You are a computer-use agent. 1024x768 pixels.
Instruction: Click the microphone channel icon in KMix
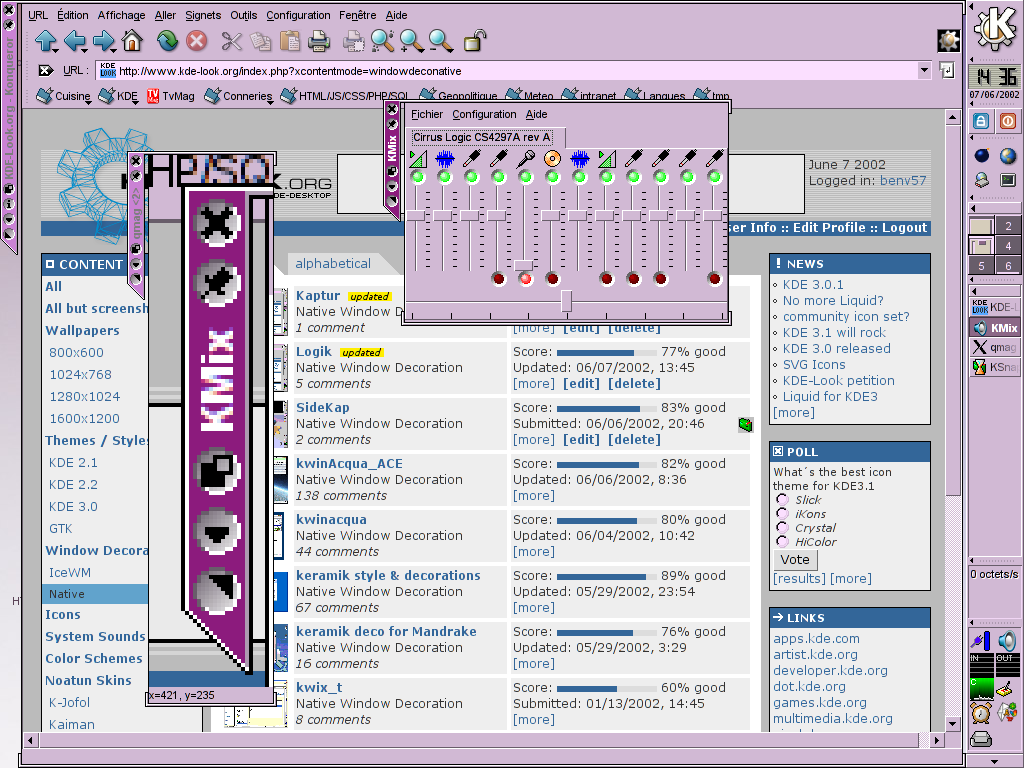click(526, 158)
